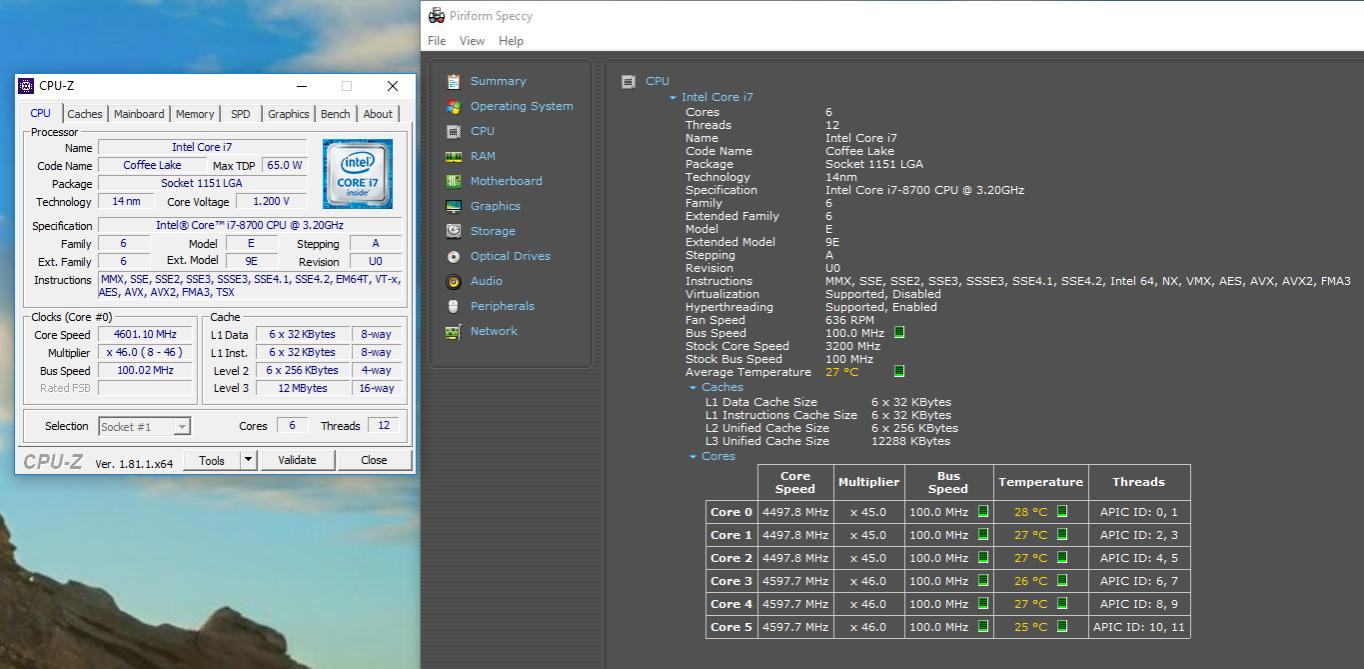Toggle the green Bus Speed tray indicator
Viewport: 1364px width, 669px height.
pyautogui.click(x=899, y=332)
